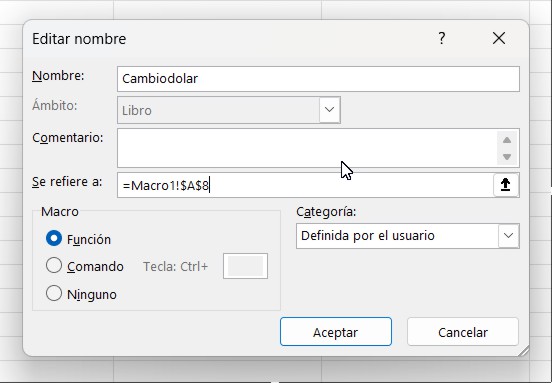Click the comment box scroll down arrow
The width and height of the screenshot is (552, 383).
click(x=507, y=157)
